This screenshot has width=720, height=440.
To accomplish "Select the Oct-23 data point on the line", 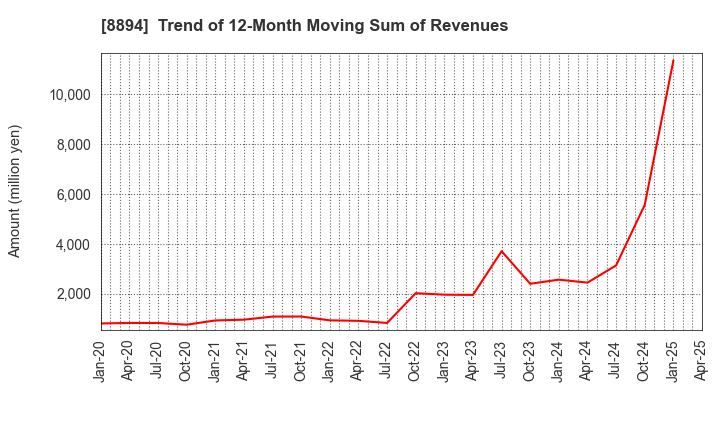I will tap(530, 284).
